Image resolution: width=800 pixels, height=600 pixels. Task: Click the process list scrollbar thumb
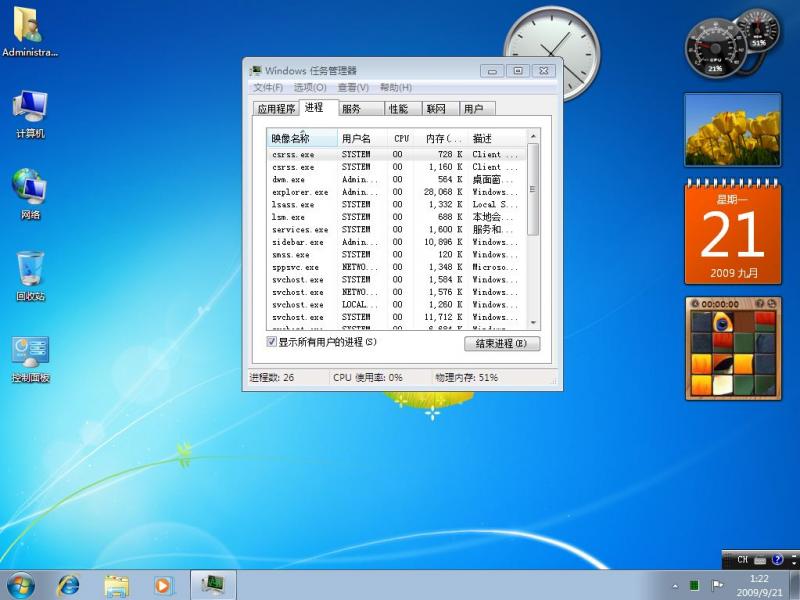[533, 189]
